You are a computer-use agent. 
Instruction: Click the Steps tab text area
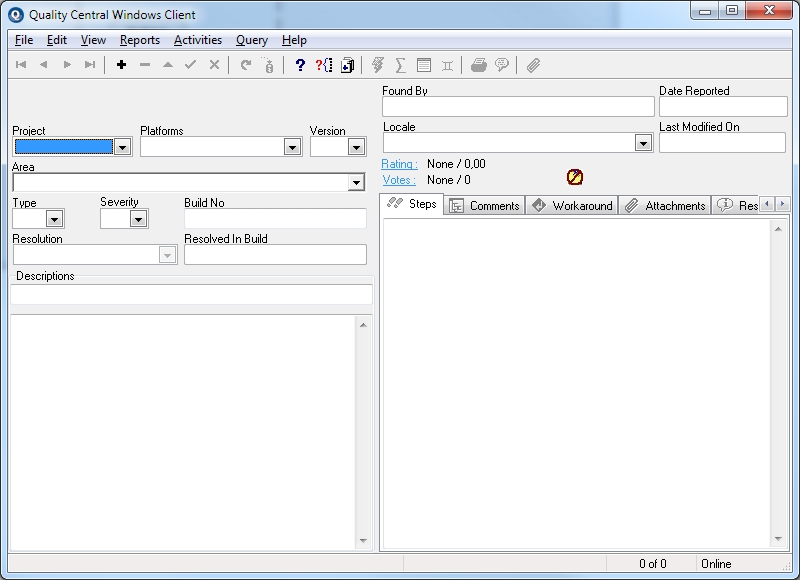pos(577,384)
